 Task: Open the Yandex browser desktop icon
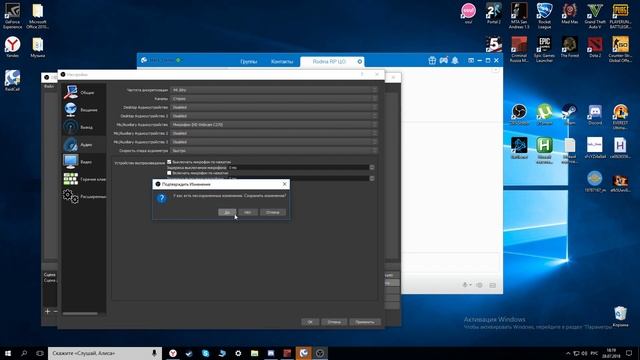tap(13, 47)
